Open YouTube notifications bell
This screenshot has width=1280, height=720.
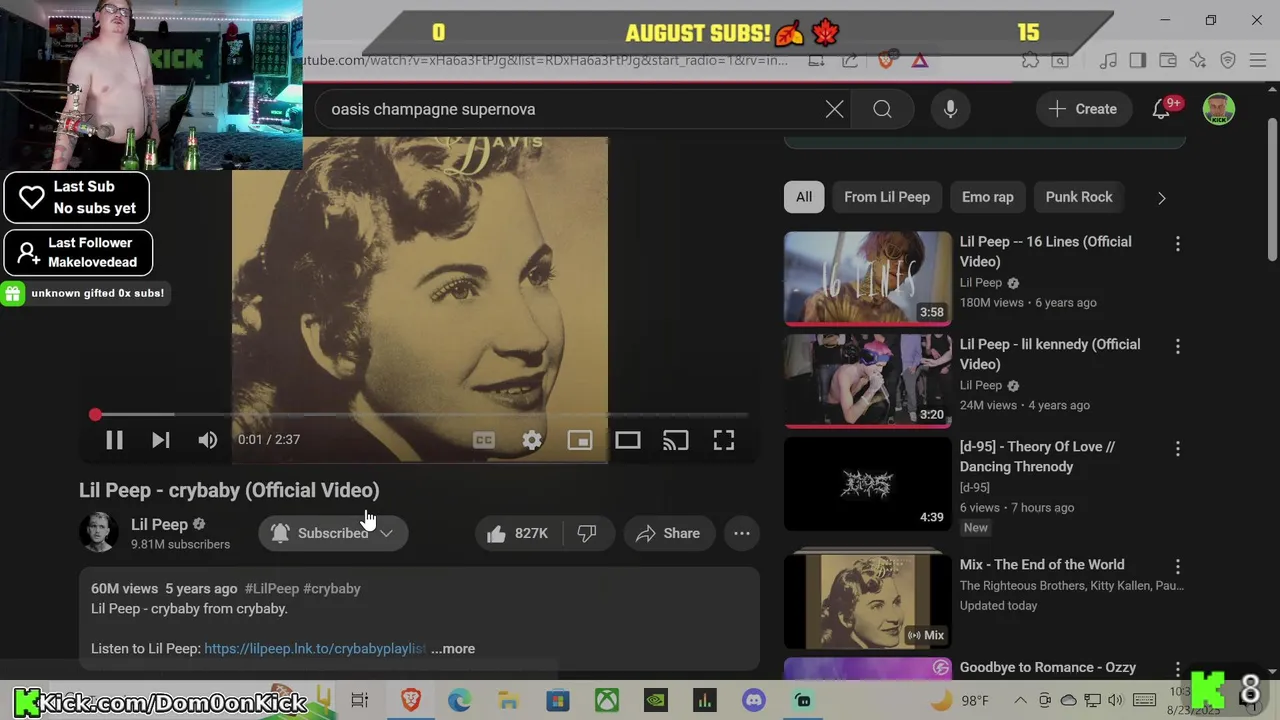(x=1162, y=109)
